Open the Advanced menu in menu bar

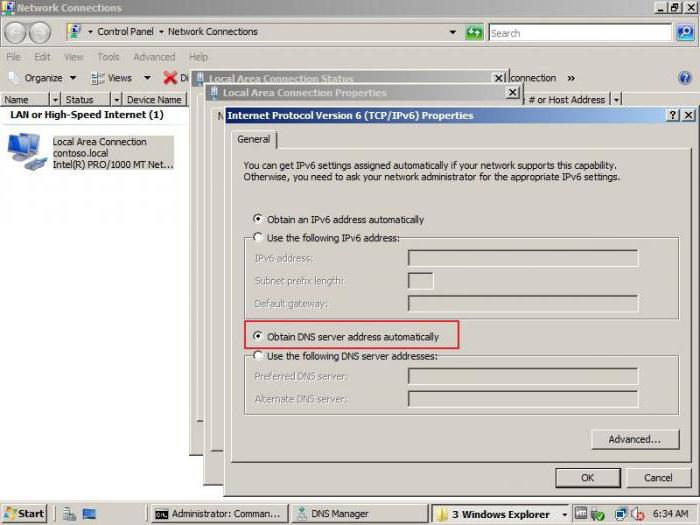click(x=154, y=57)
